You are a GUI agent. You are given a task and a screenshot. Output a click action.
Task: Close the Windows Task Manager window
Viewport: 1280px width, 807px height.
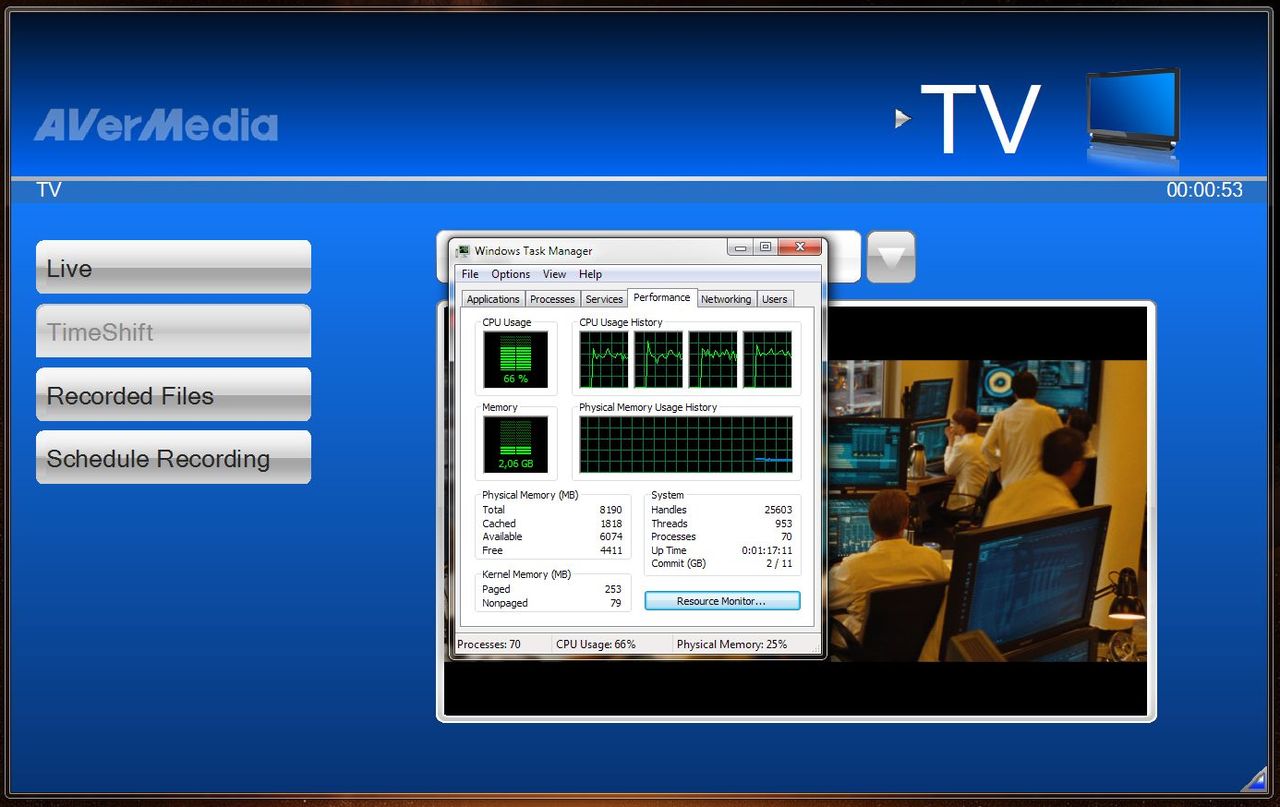[800, 248]
